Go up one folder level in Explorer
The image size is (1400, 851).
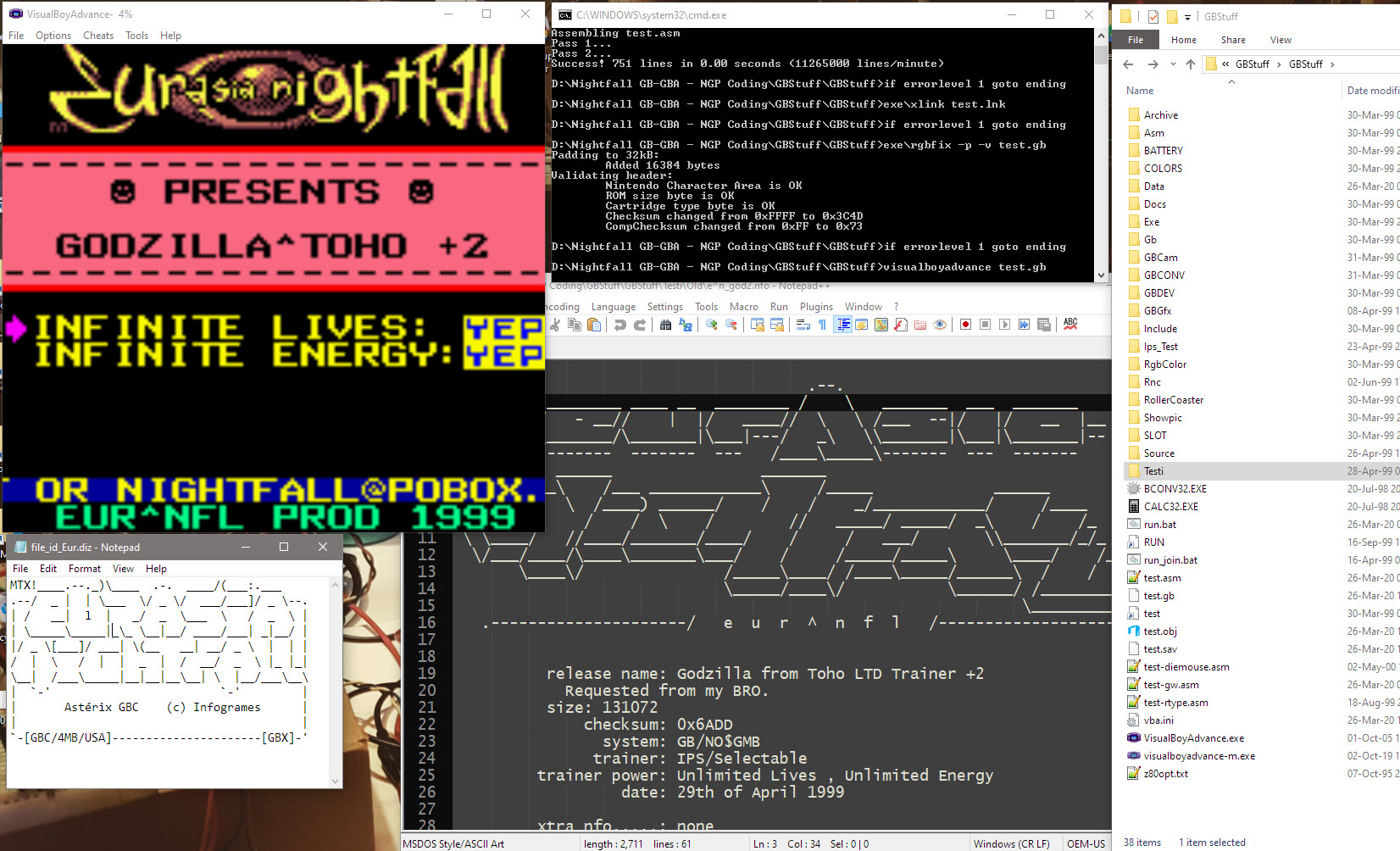(1191, 64)
